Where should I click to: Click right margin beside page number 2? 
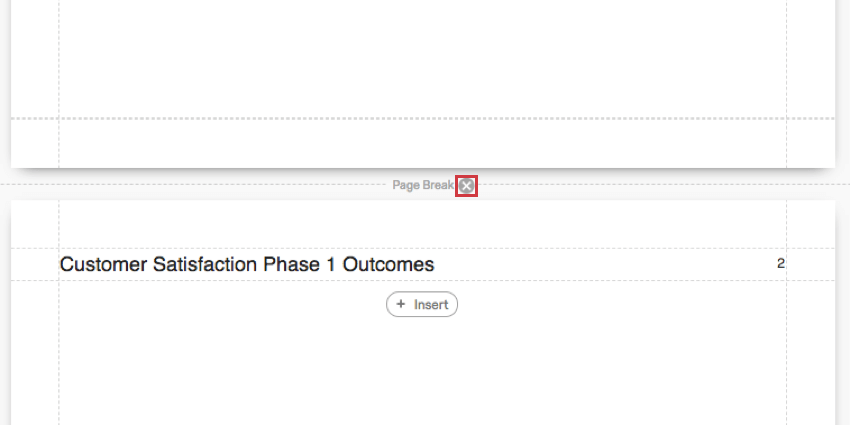(810, 265)
